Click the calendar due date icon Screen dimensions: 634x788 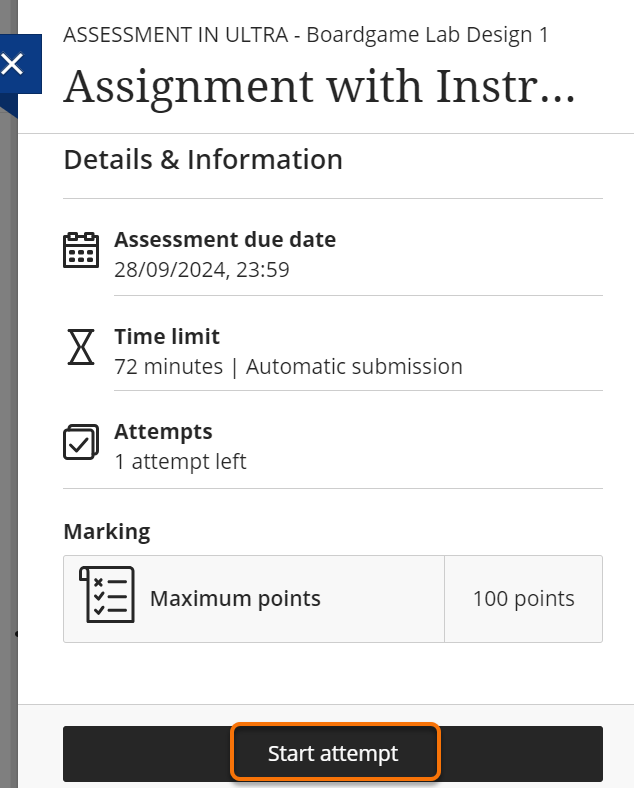[x=81, y=250]
